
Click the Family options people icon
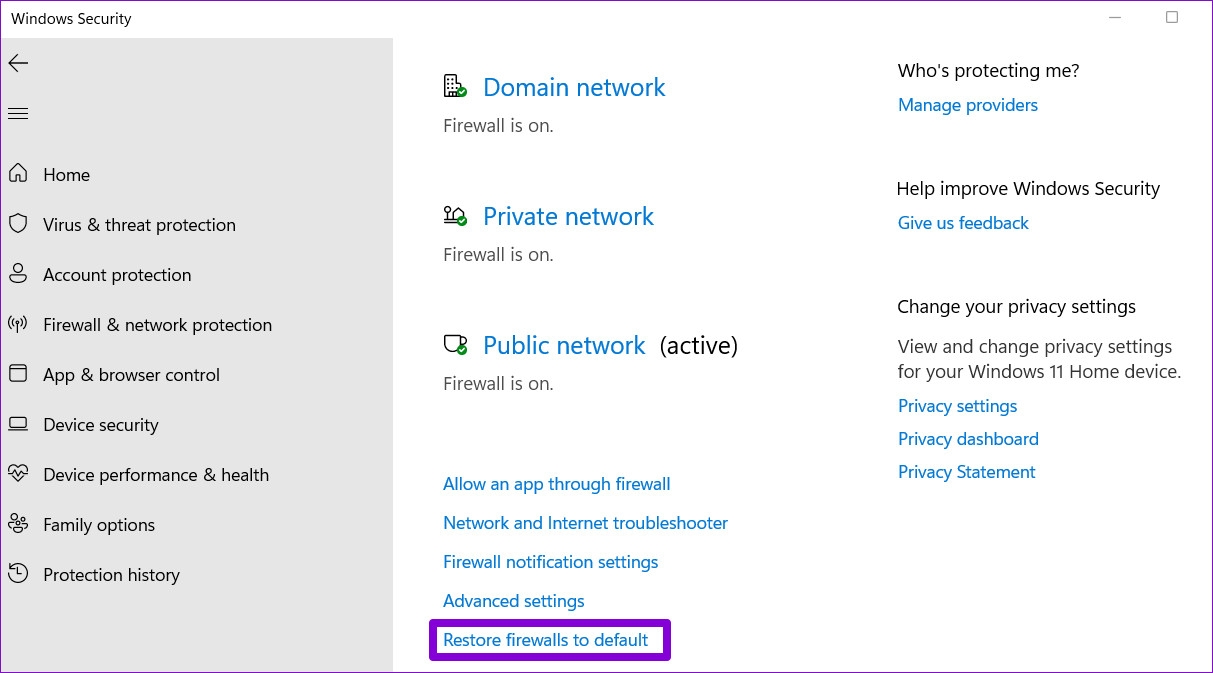click(x=18, y=524)
